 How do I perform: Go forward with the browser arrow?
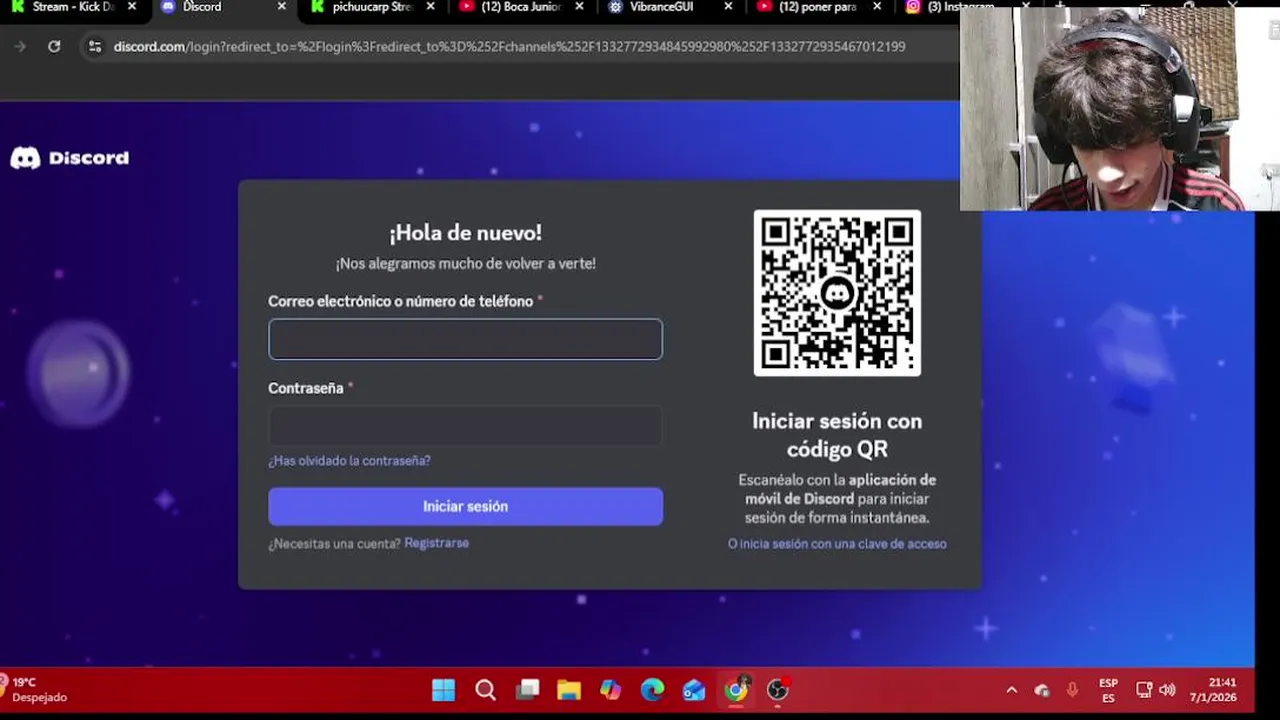click(x=20, y=46)
